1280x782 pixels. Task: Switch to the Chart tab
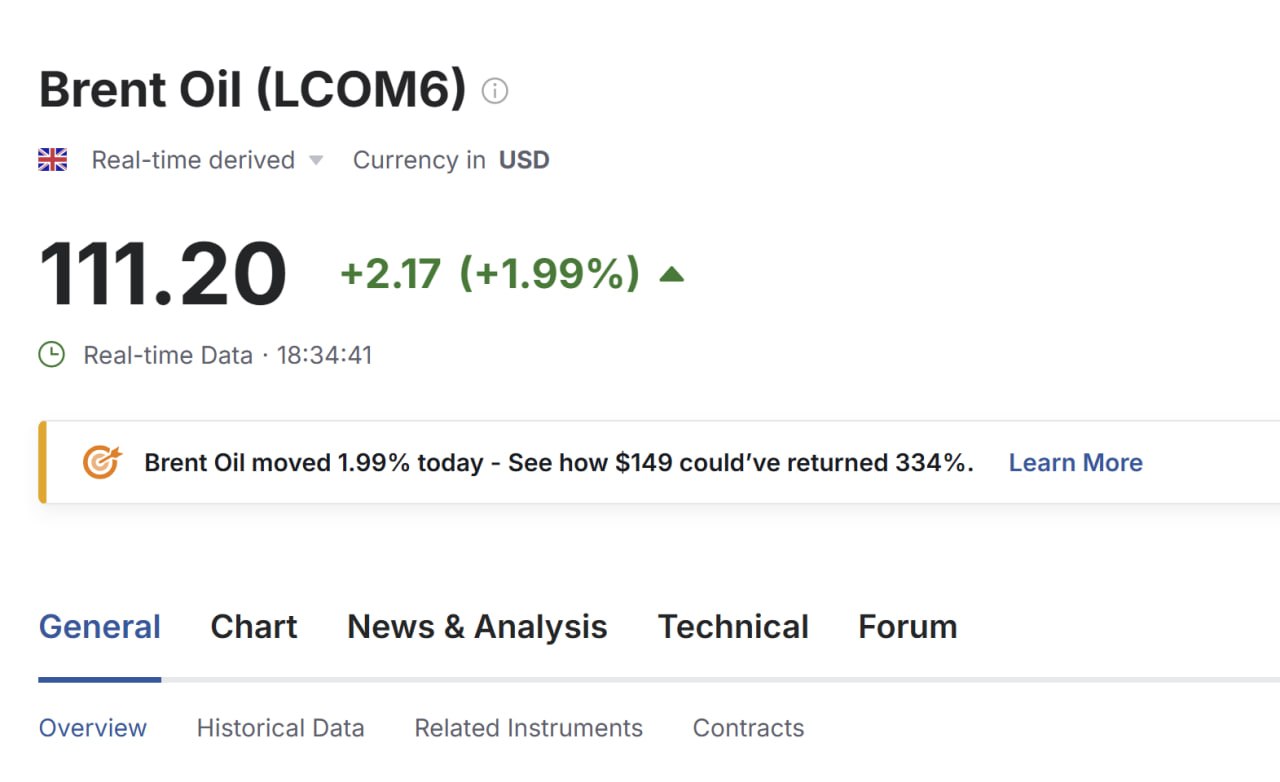(x=254, y=627)
